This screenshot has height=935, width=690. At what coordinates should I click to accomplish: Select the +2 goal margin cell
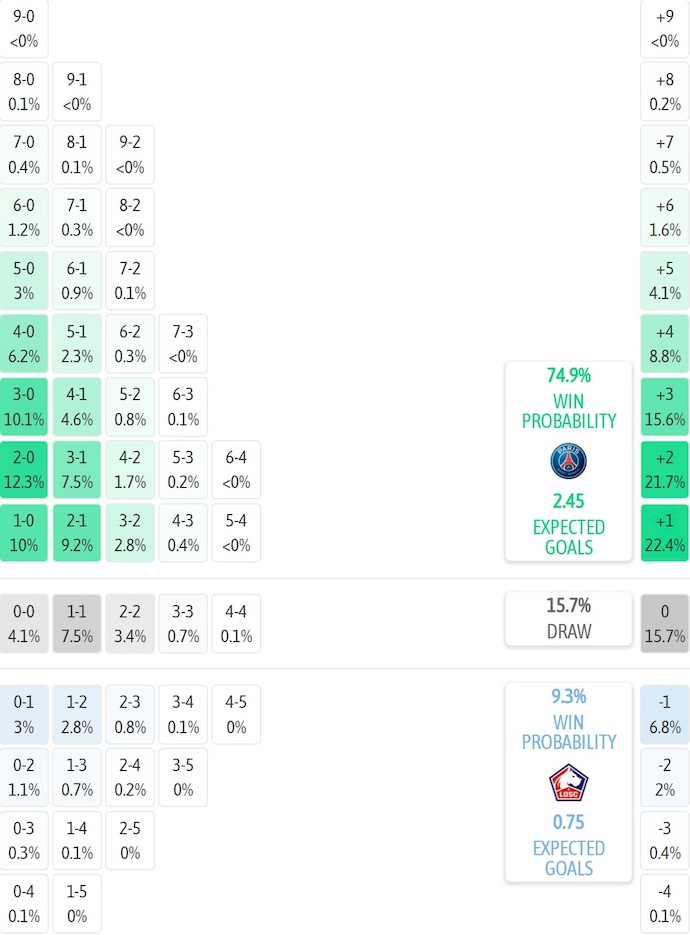click(x=665, y=470)
